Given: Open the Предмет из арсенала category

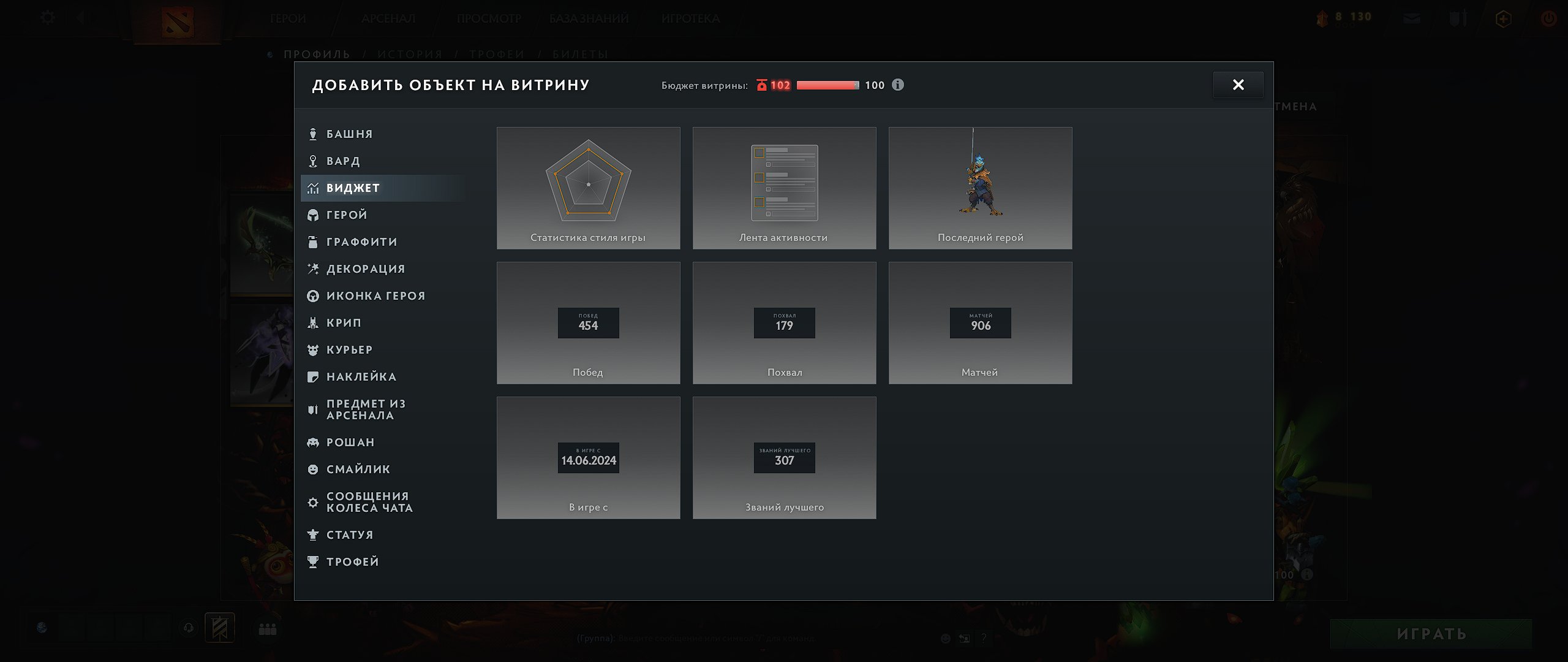Looking at the screenshot, I should pos(383,409).
